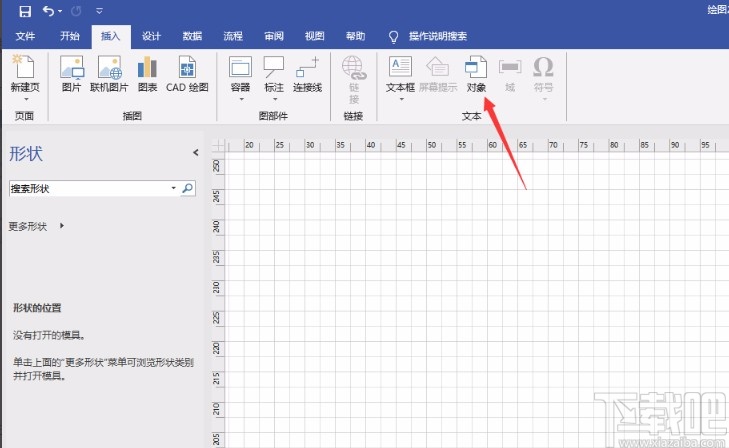Switch to the 设计 tab

pyautogui.click(x=151, y=36)
